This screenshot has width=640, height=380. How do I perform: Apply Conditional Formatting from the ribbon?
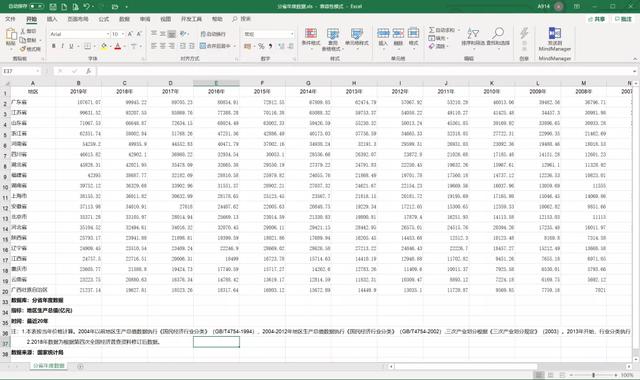click(311, 38)
